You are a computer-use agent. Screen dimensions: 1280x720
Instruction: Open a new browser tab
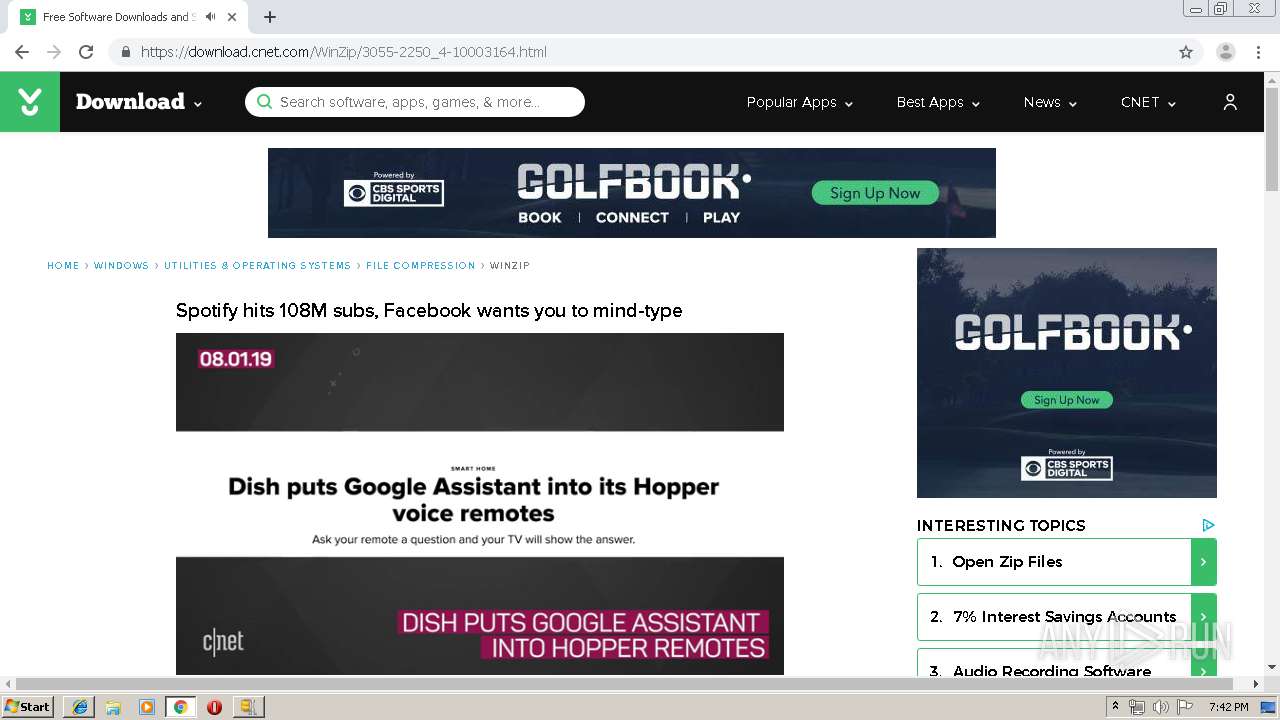(x=270, y=17)
